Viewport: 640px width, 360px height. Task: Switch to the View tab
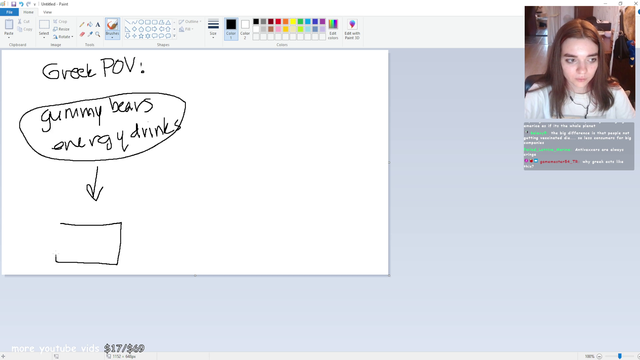(47, 12)
